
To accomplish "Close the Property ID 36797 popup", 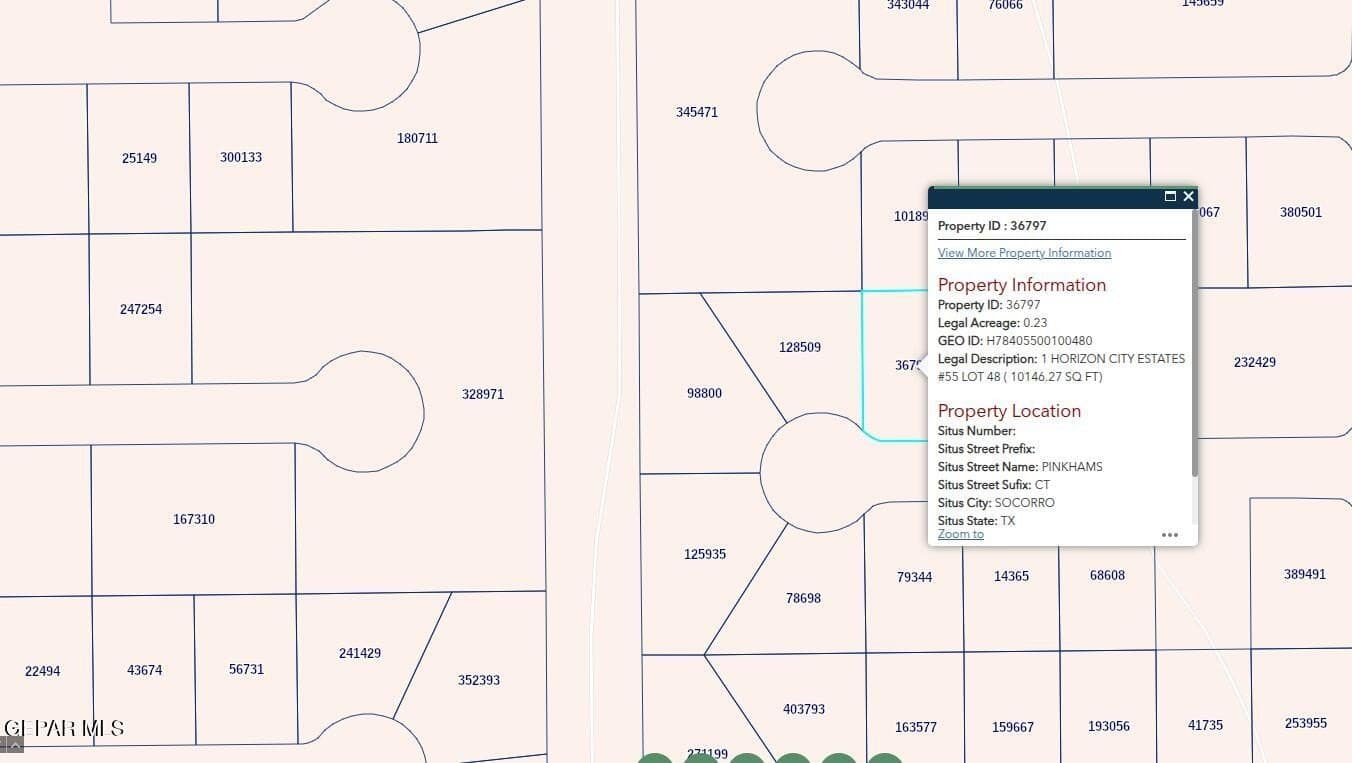I will click(x=1189, y=196).
